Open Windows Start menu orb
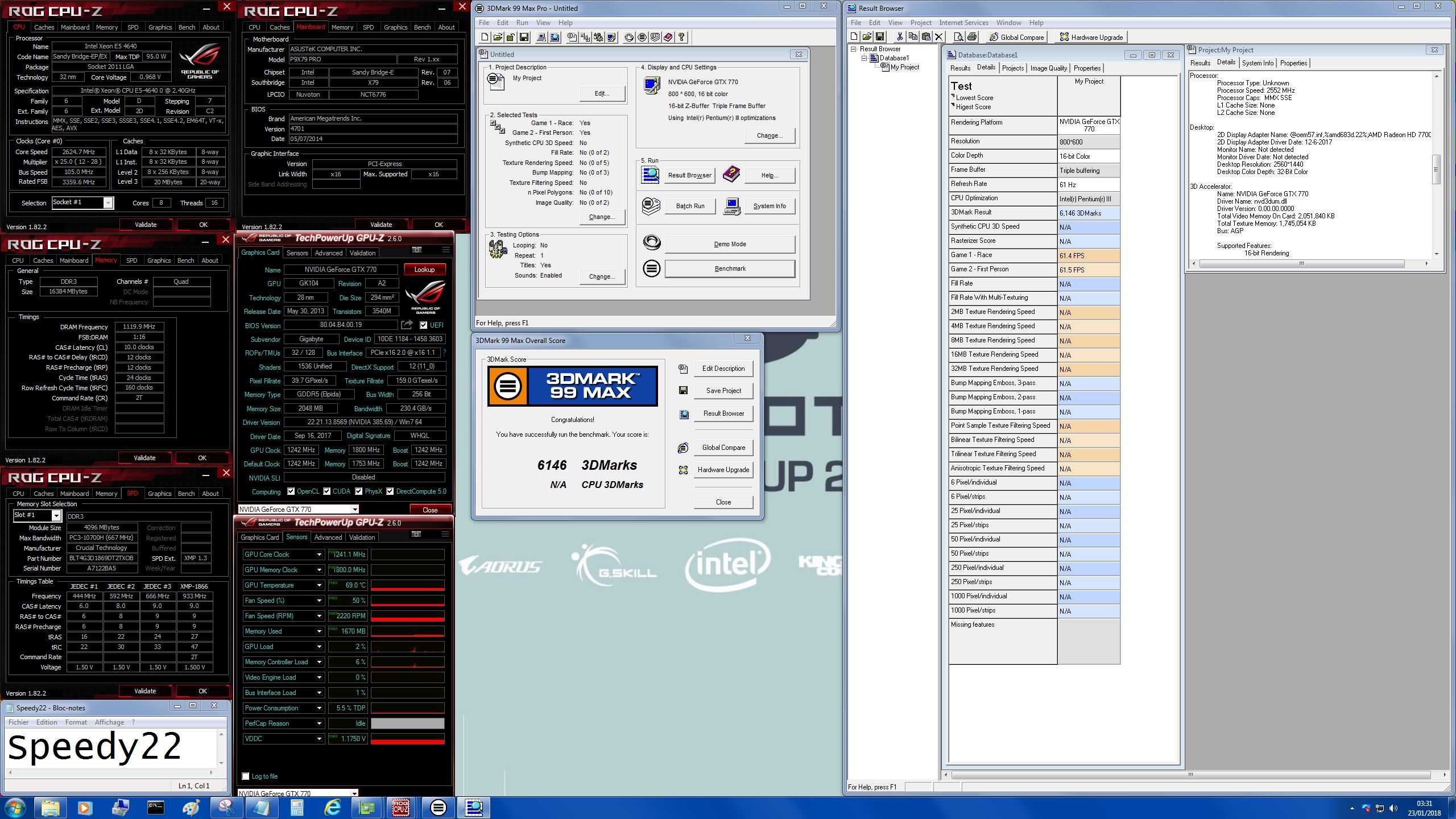 (x=15, y=808)
